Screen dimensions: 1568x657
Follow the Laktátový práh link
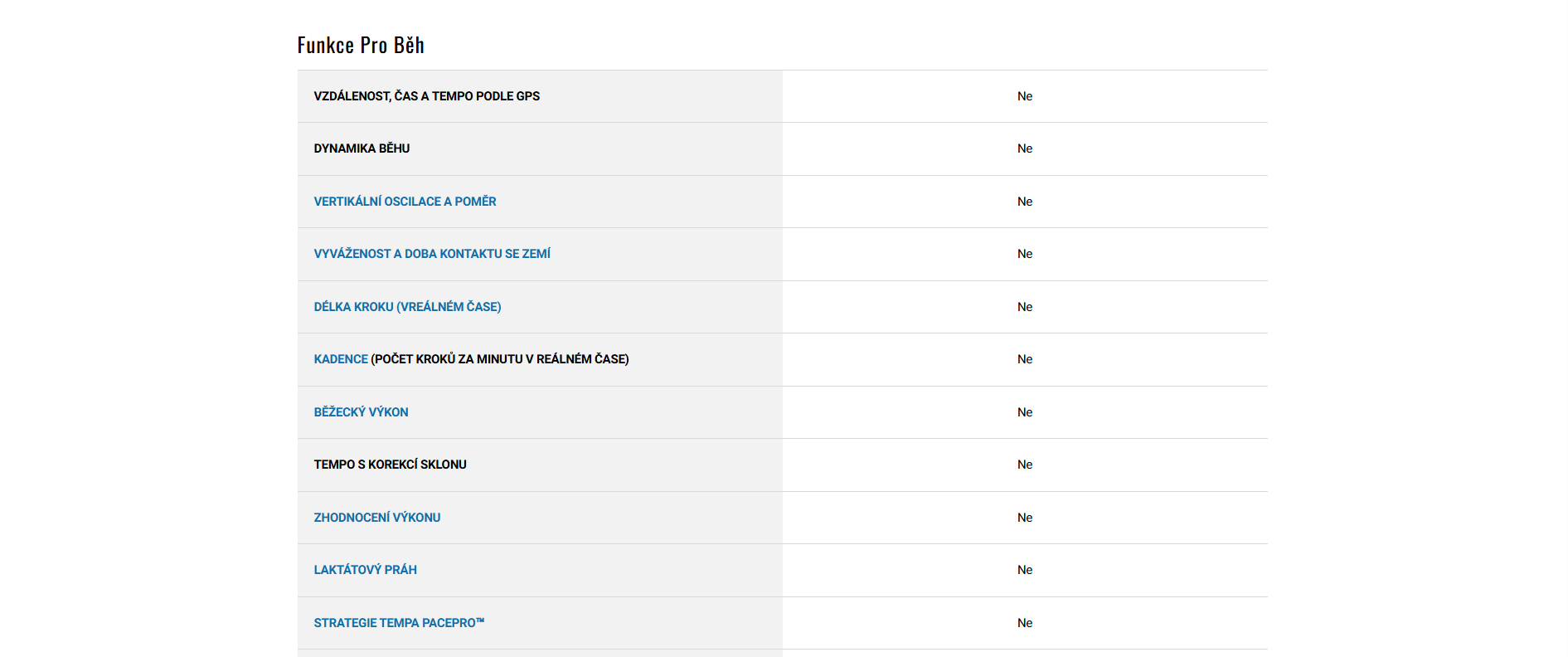click(x=365, y=570)
